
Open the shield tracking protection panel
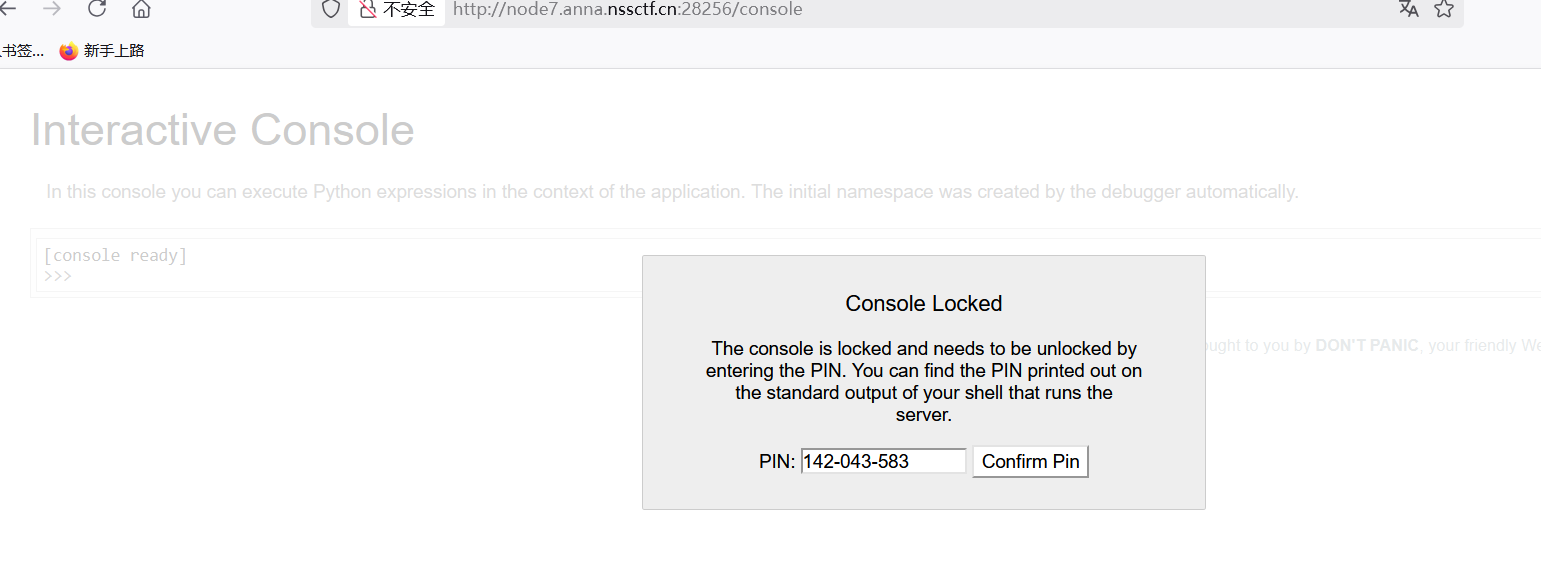click(x=330, y=10)
